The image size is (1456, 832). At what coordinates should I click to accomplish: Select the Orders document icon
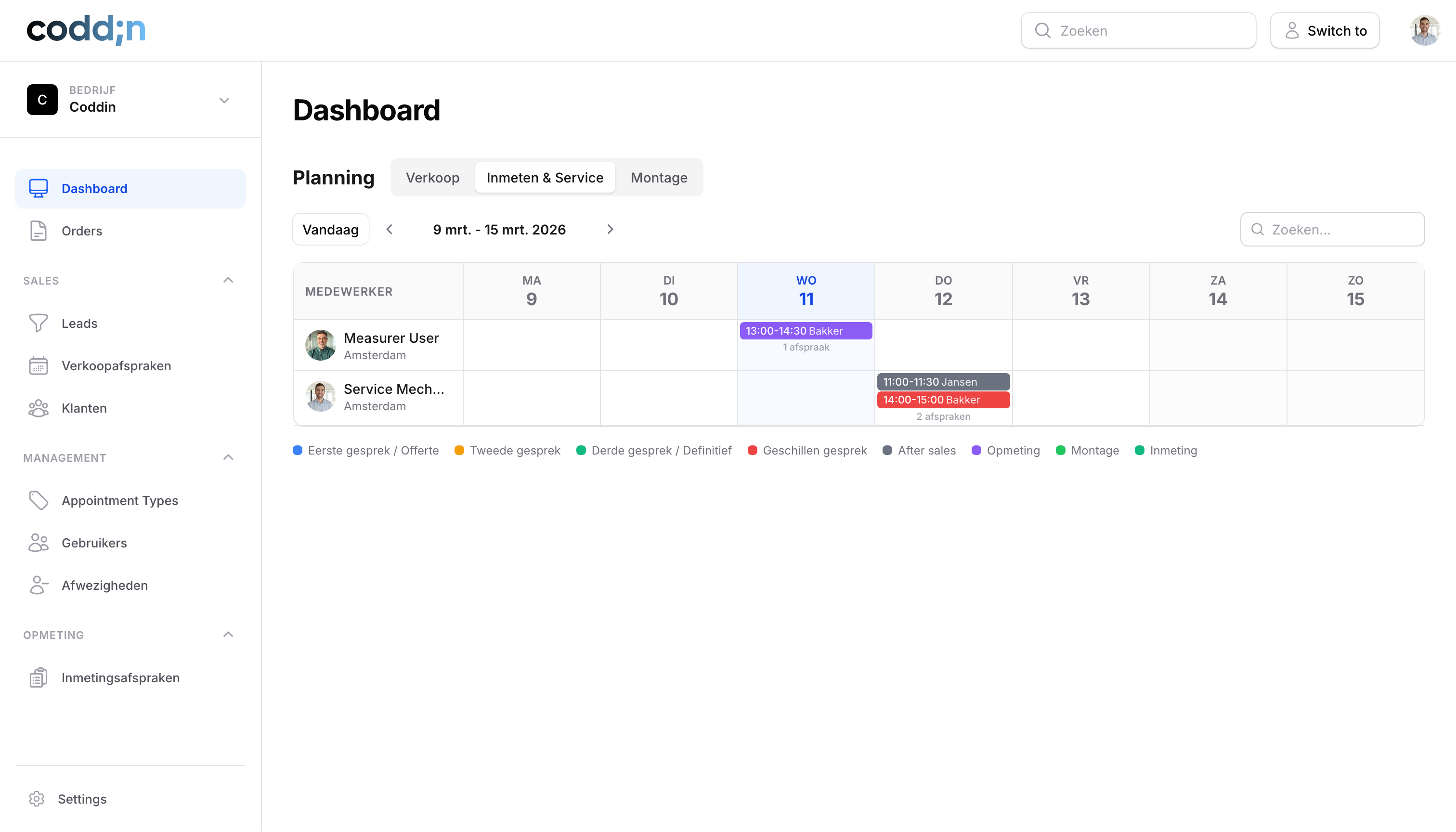[x=38, y=231]
